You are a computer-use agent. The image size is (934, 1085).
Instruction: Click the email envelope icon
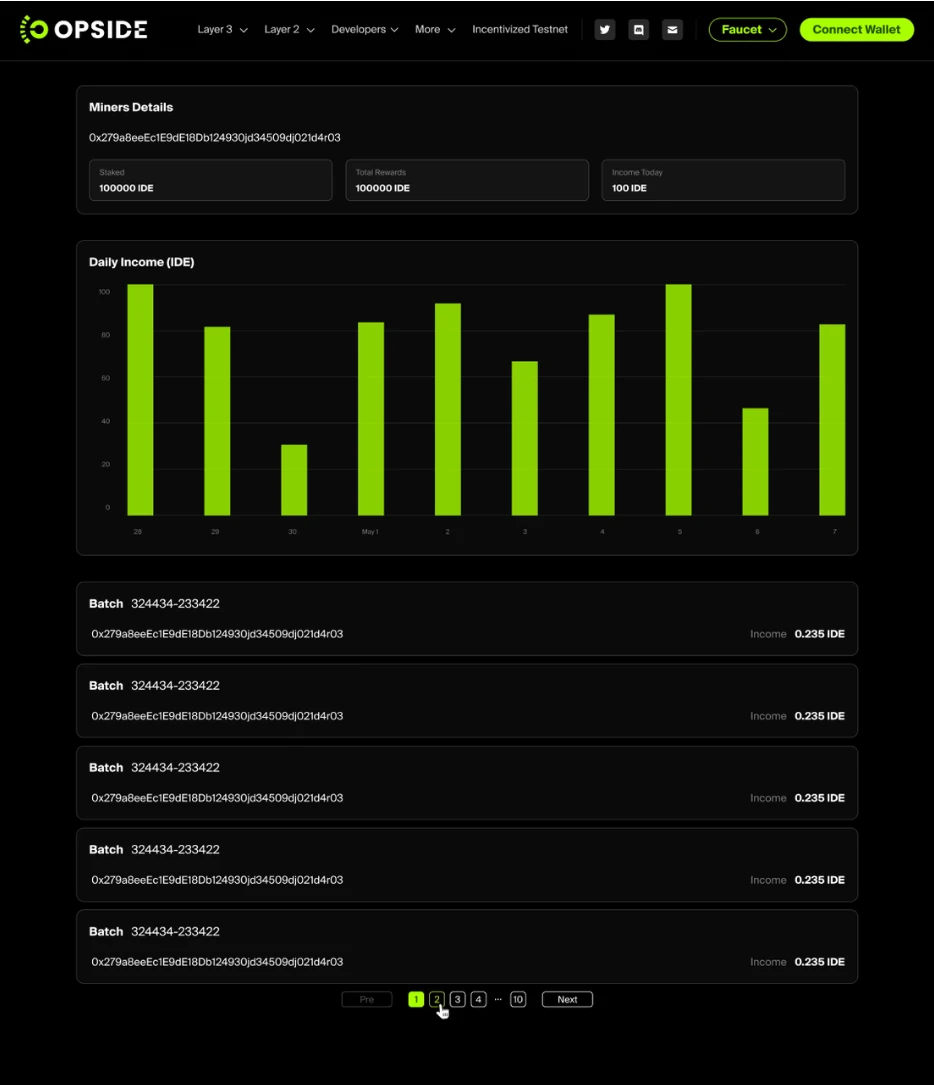click(x=673, y=30)
